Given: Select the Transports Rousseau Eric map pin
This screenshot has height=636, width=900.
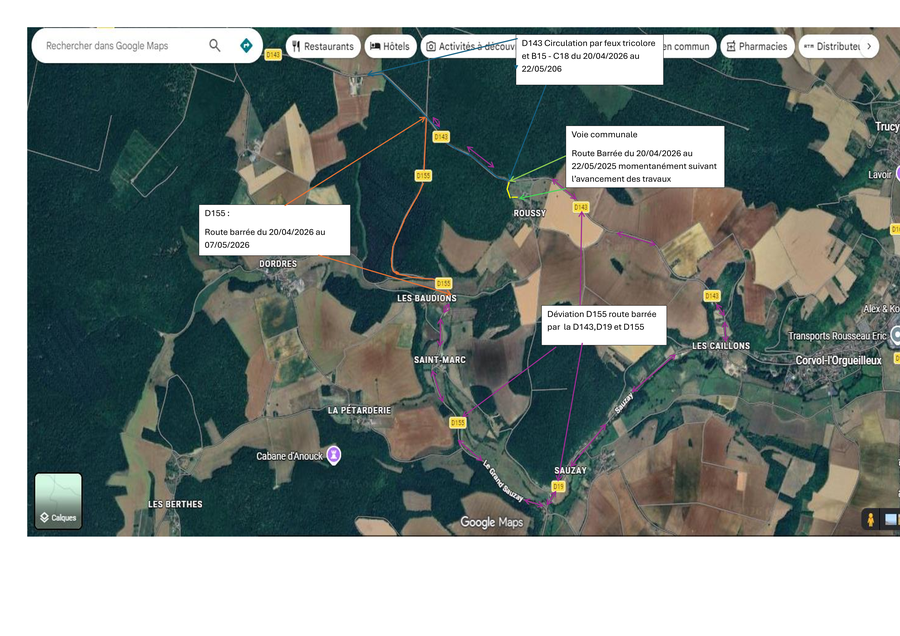Looking at the screenshot, I should 895,335.
